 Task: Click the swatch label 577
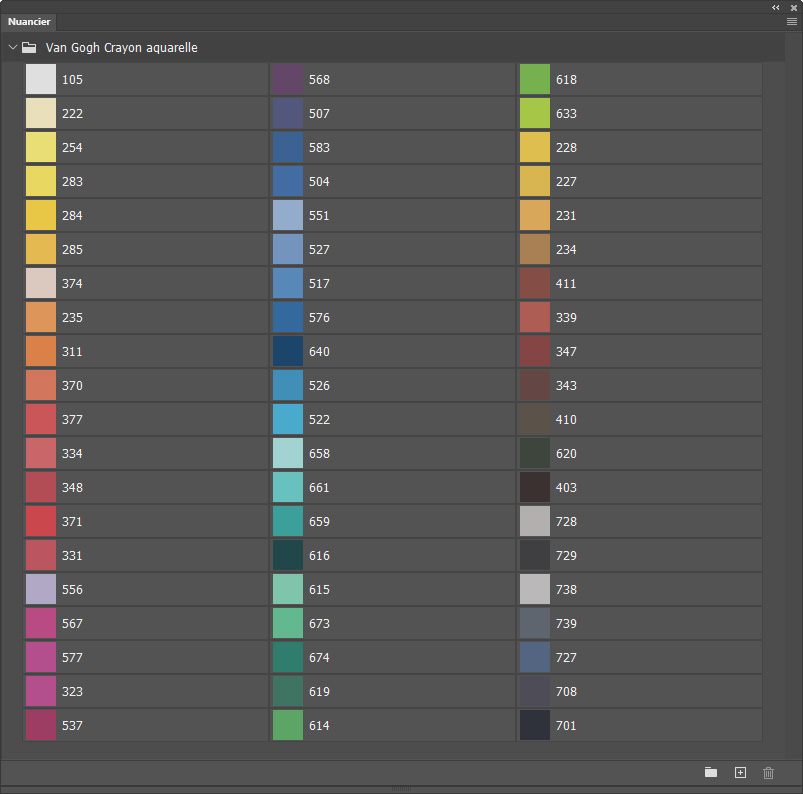point(72,657)
